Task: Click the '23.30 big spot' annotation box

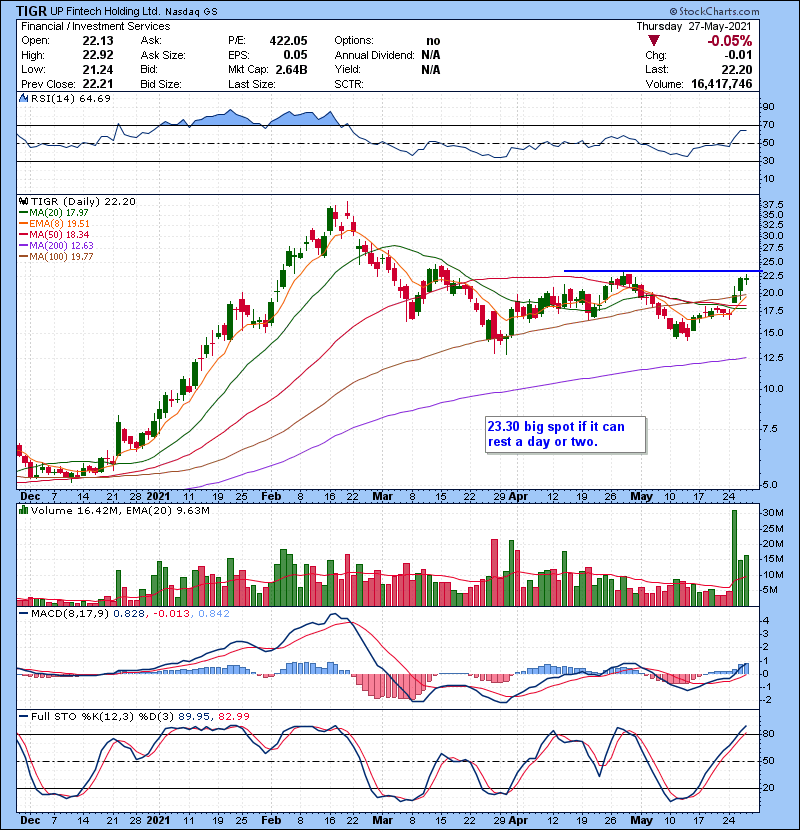Action: tap(565, 434)
